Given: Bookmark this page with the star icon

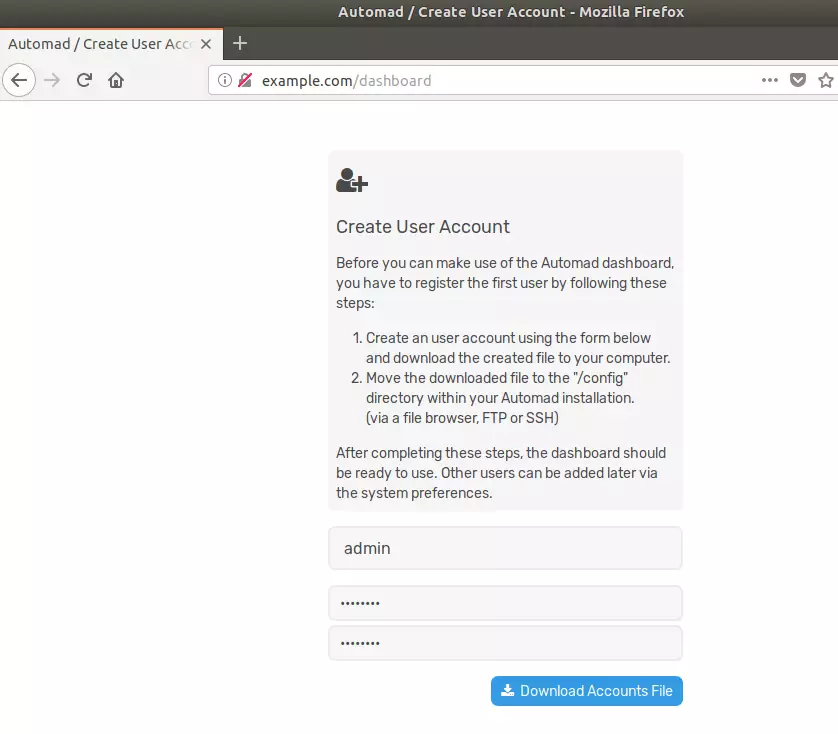Looking at the screenshot, I should (x=826, y=80).
